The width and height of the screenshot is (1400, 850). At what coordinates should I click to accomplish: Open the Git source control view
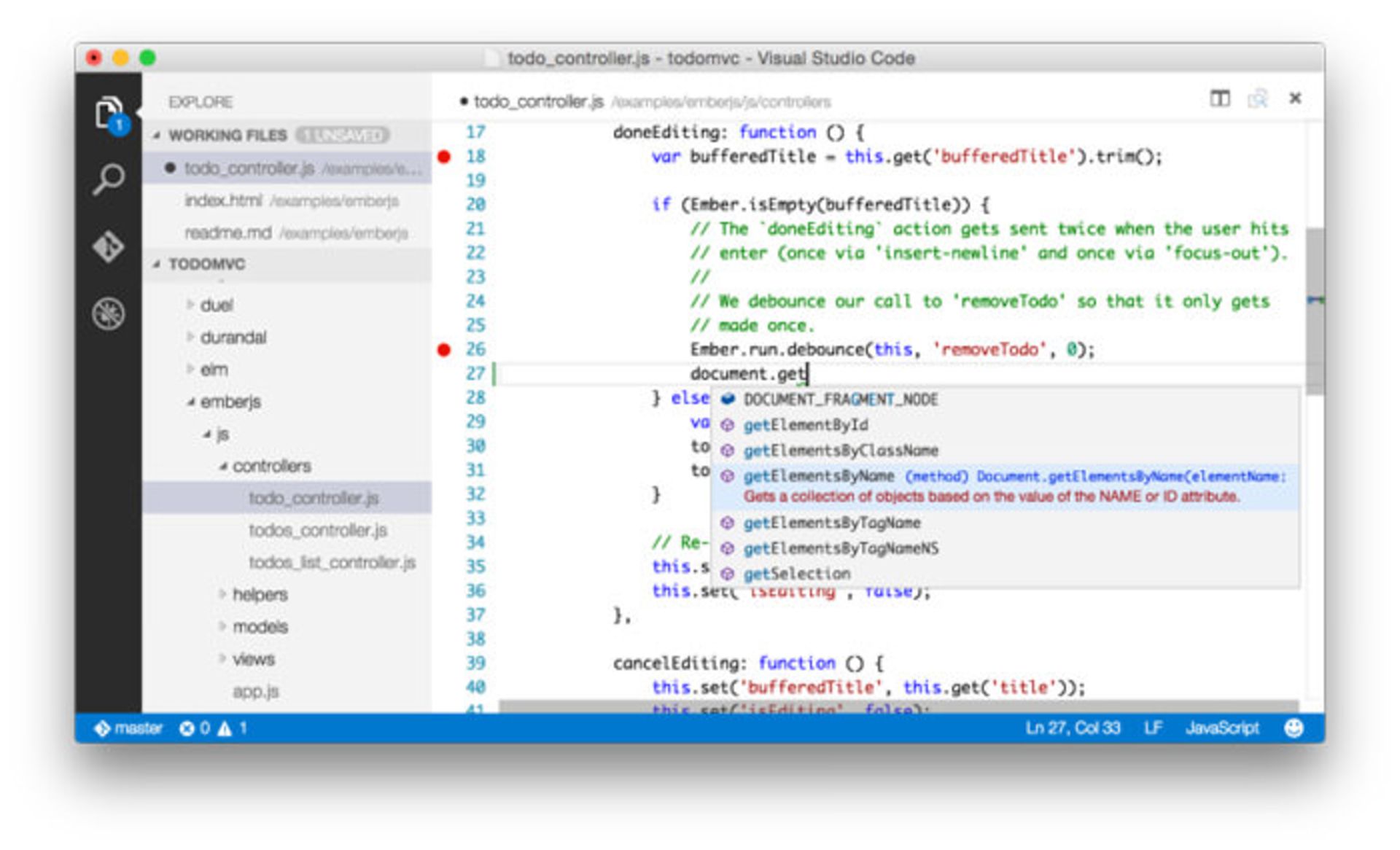click(x=108, y=246)
